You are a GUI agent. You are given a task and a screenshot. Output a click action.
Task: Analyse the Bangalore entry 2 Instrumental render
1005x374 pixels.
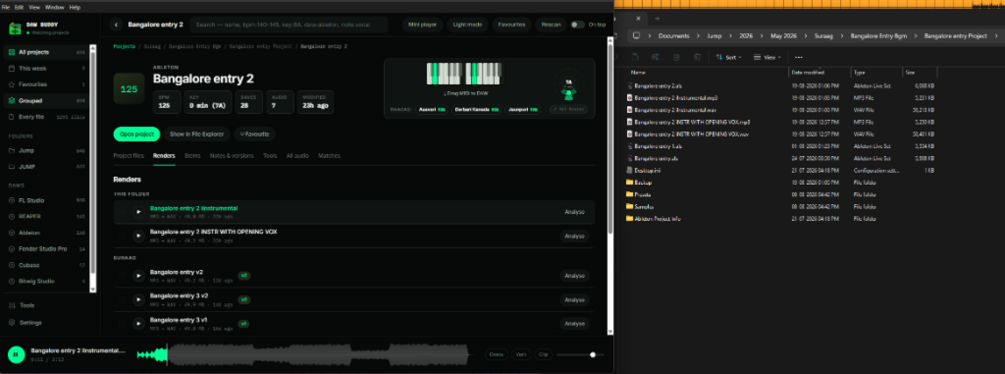click(574, 212)
